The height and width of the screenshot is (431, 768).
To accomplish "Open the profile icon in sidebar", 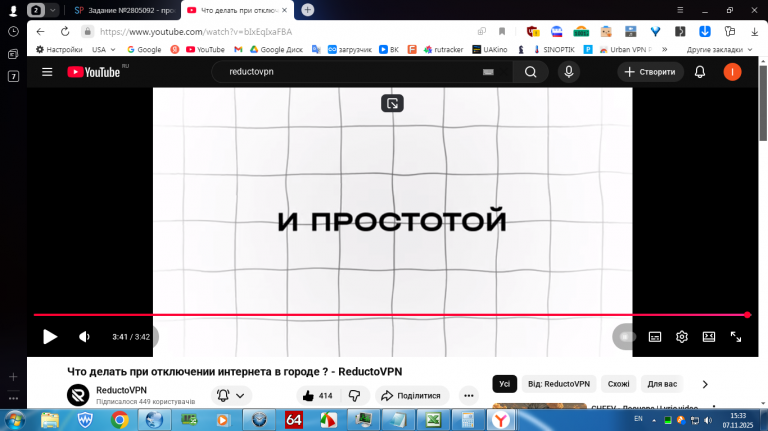I will coord(13,10).
